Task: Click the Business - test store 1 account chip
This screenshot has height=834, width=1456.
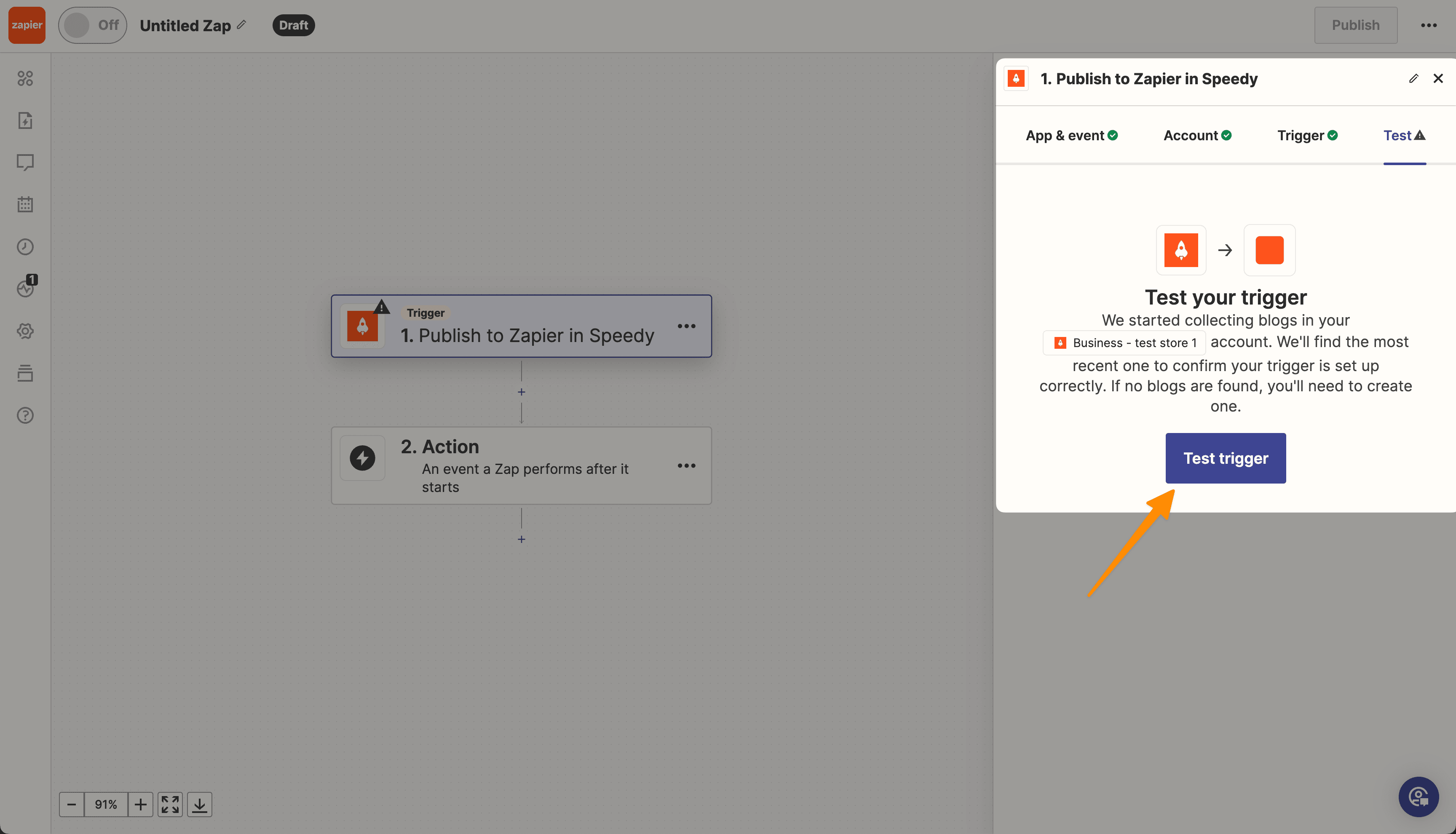Action: [1124, 342]
